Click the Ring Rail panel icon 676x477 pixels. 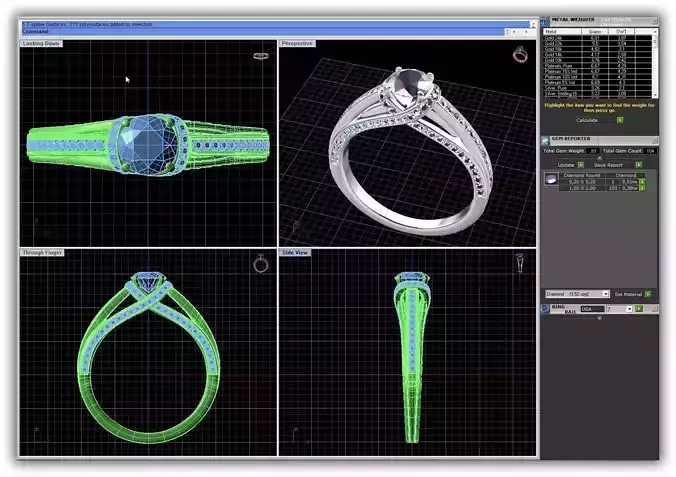(x=545, y=308)
